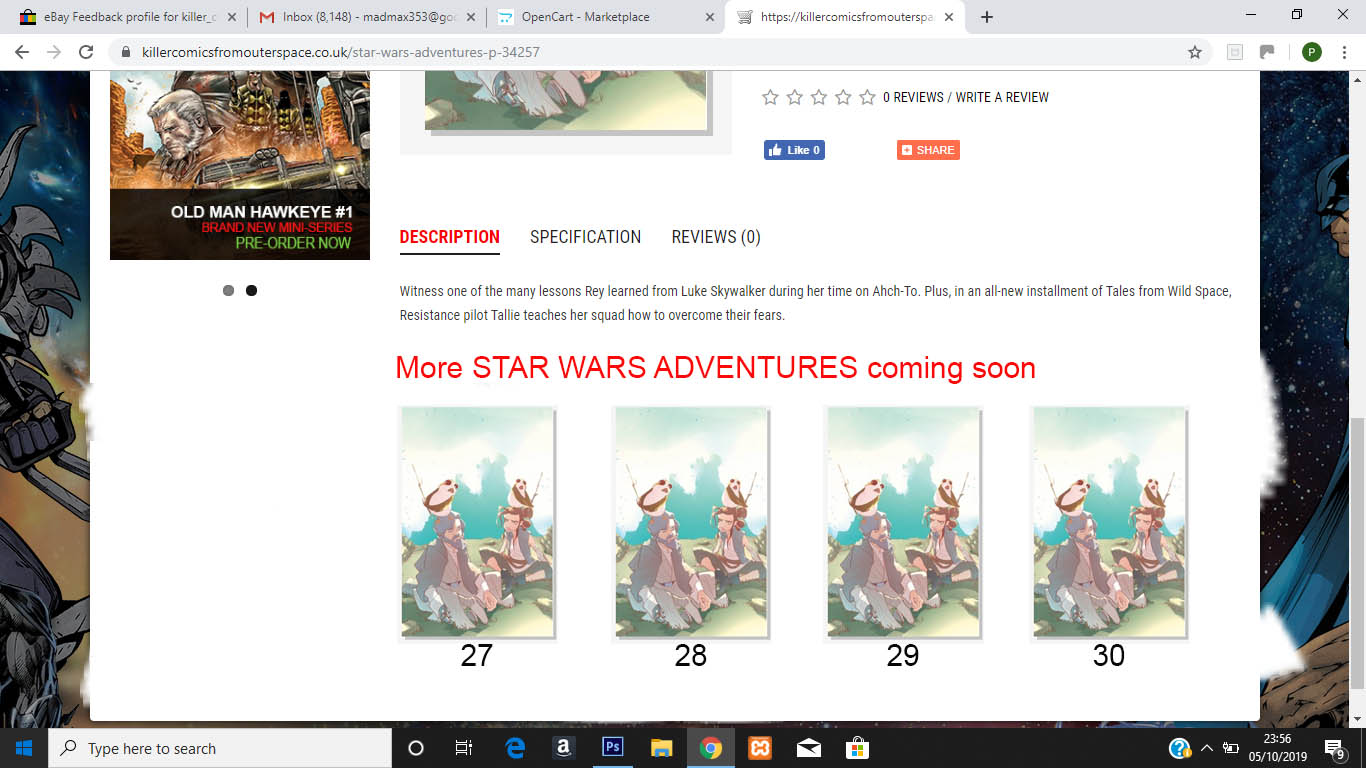The width and height of the screenshot is (1366, 768).
Task: Open Chrome's three-dot menu
Action: point(1343,52)
